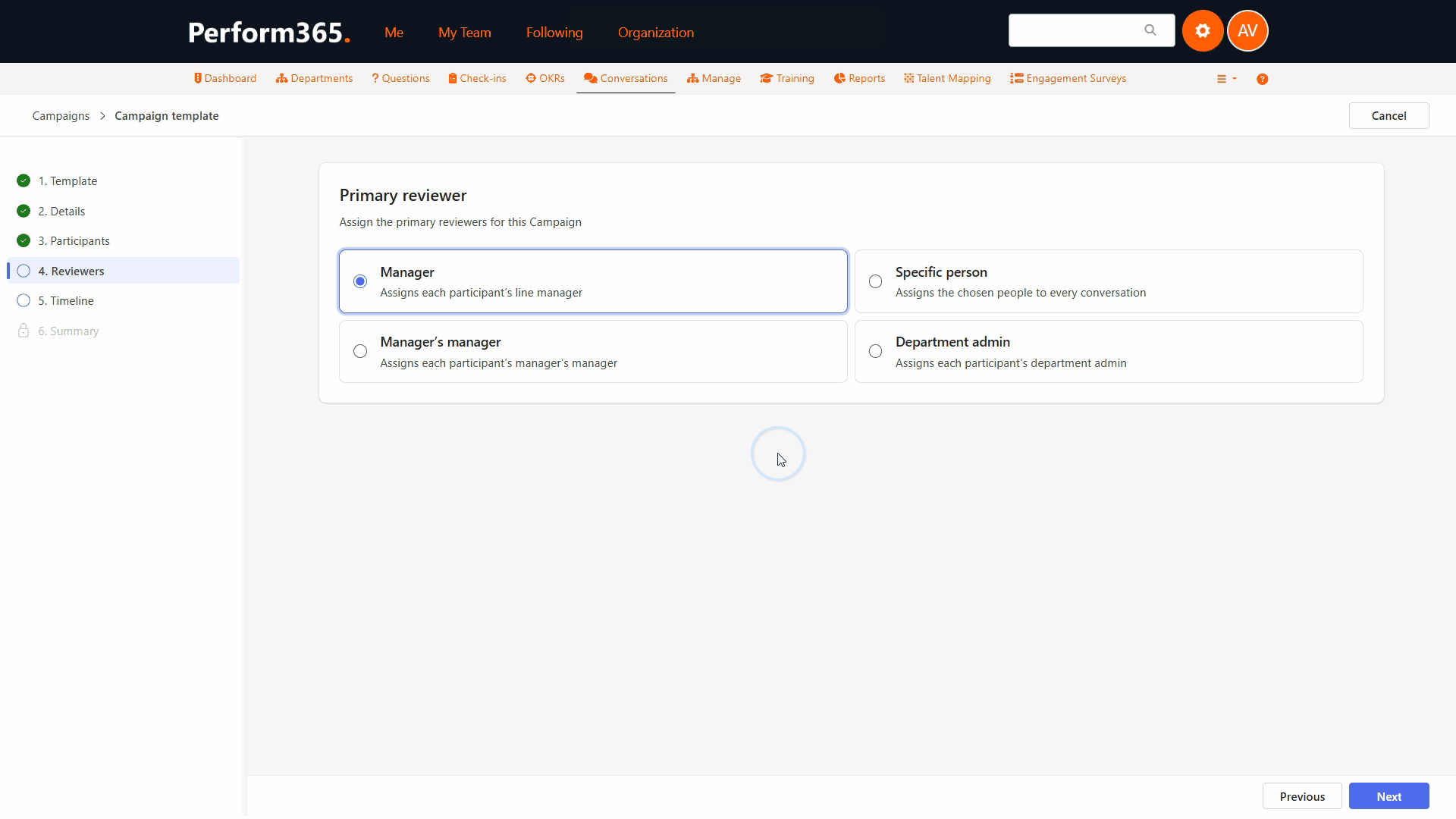This screenshot has height=819, width=1456.
Task: Open the Departments section
Action: click(x=314, y=79)
